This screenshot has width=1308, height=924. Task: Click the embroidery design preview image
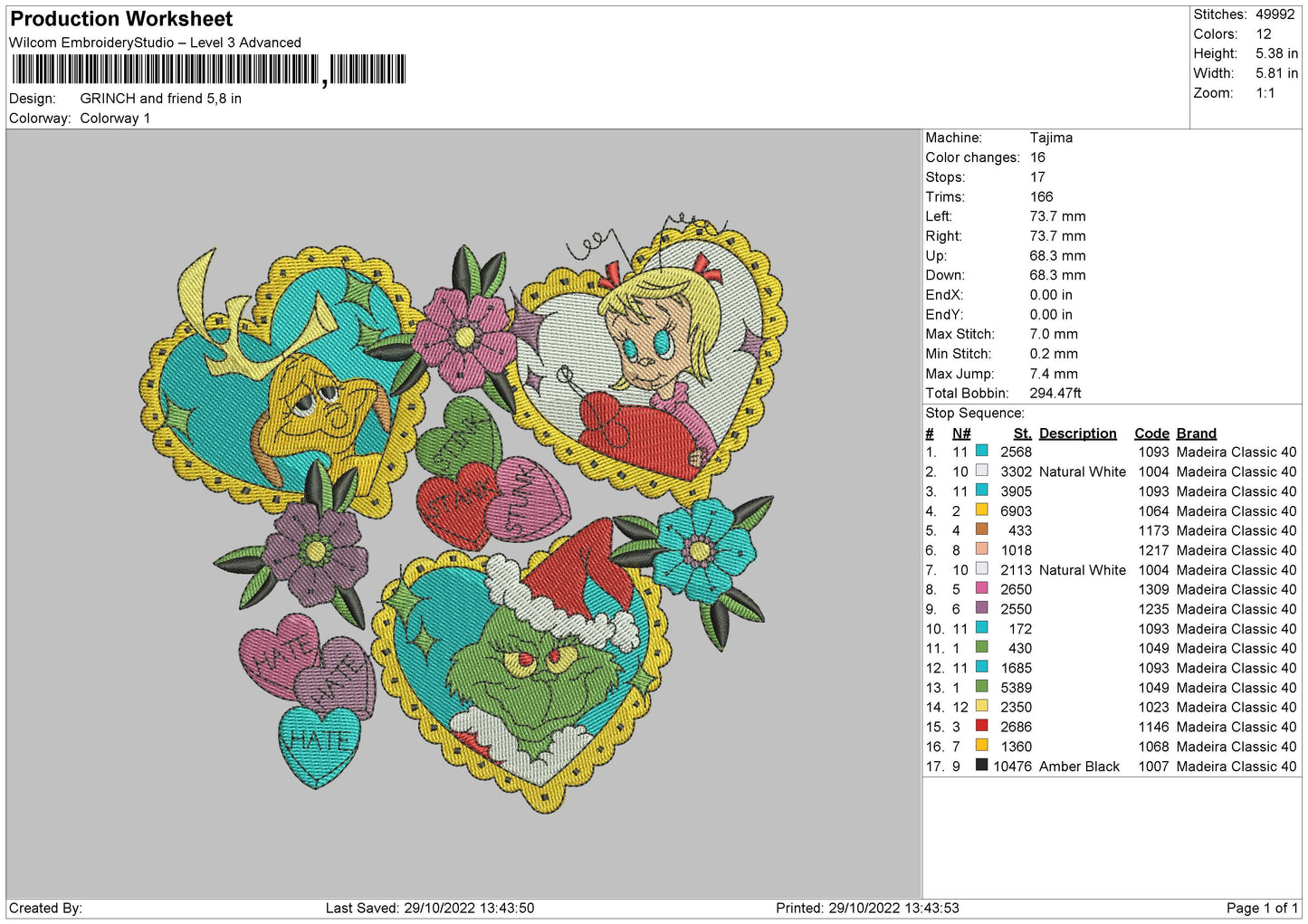pos(463,513)
